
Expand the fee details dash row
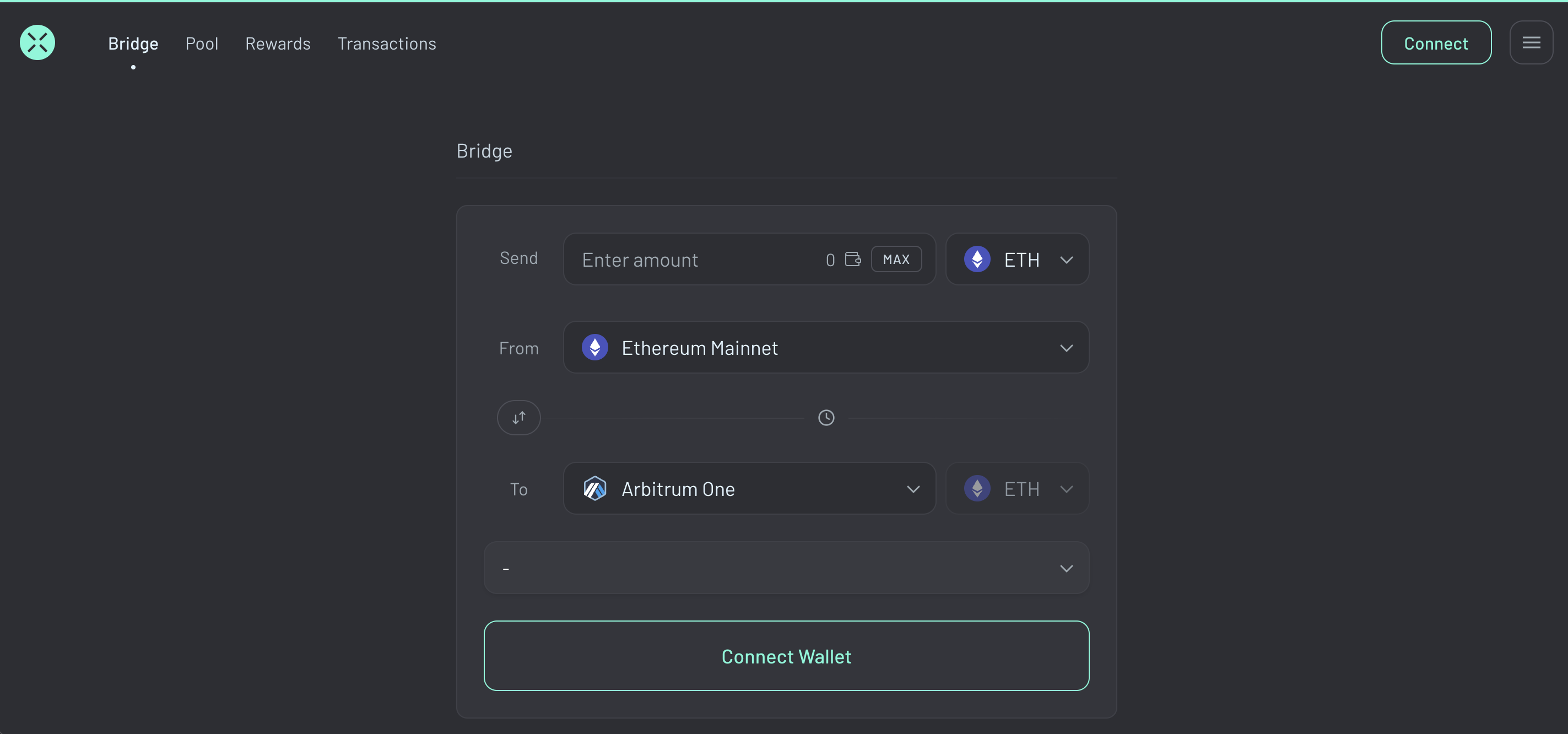pyautogui.click(x=1066, y=569)
